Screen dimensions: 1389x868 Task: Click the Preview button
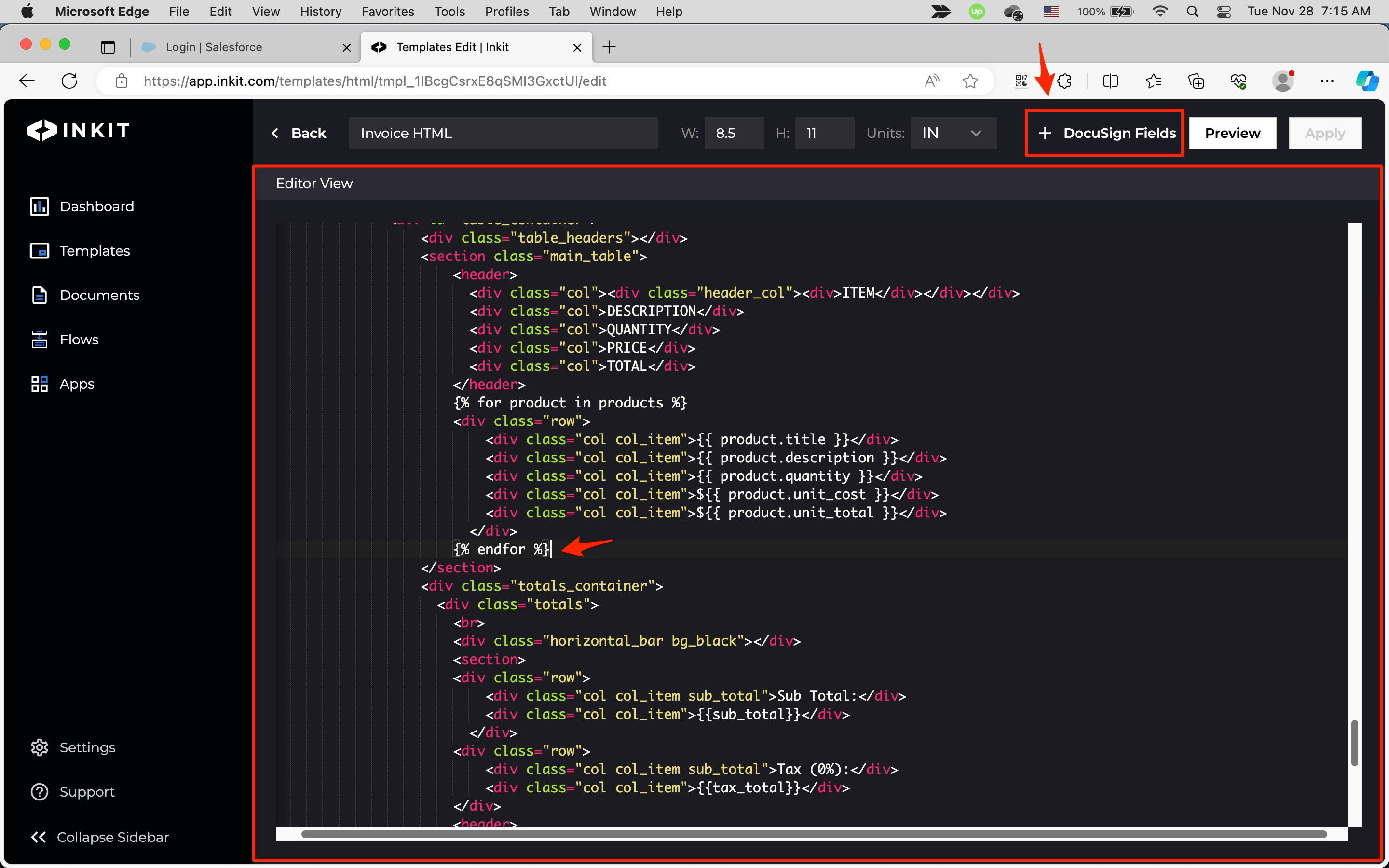pos(1232,133)
